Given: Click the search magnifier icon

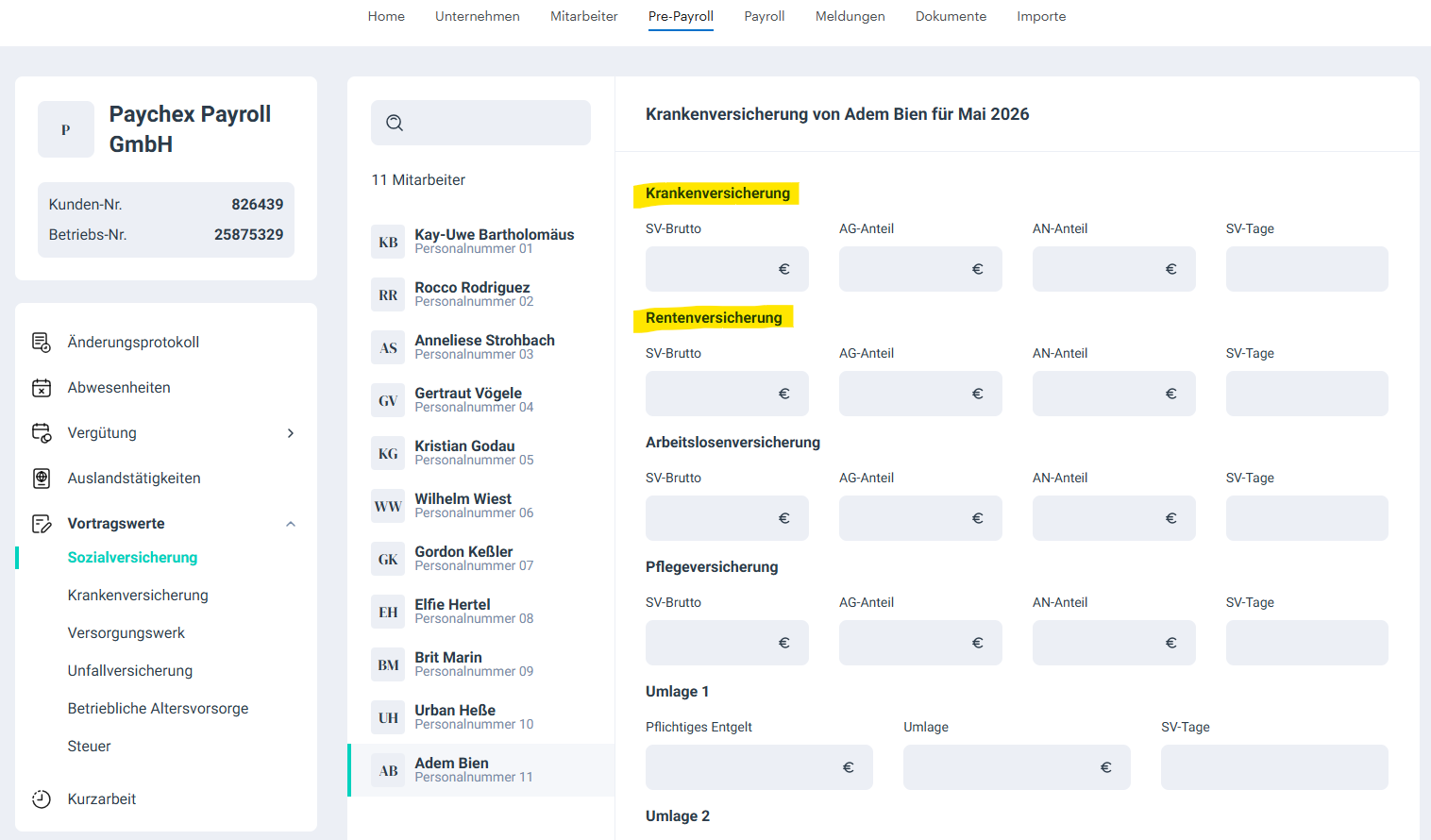Looking at the screenshot, I should 395,123.
